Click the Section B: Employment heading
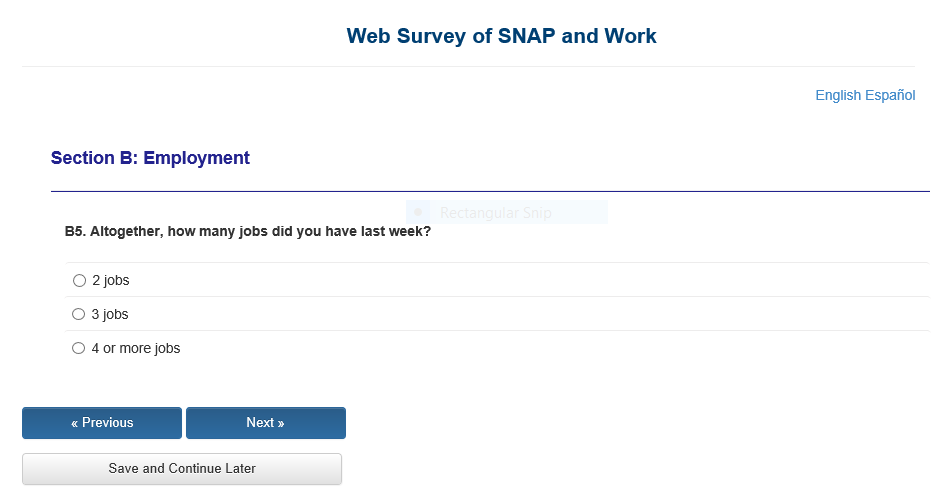 (150, 158)
